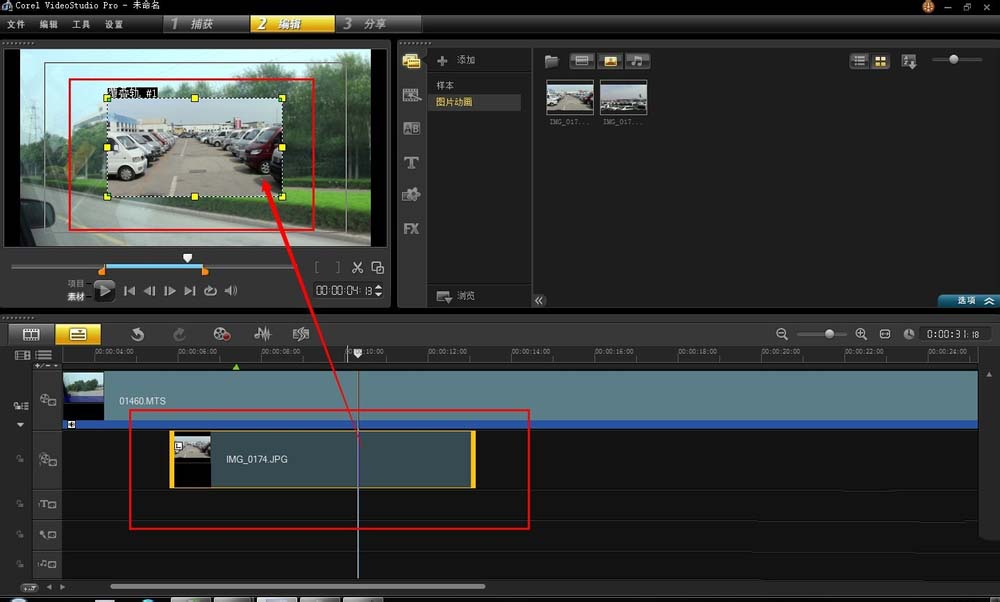Open the Title library T icon

pyautogui.click(x=411, y=162)
